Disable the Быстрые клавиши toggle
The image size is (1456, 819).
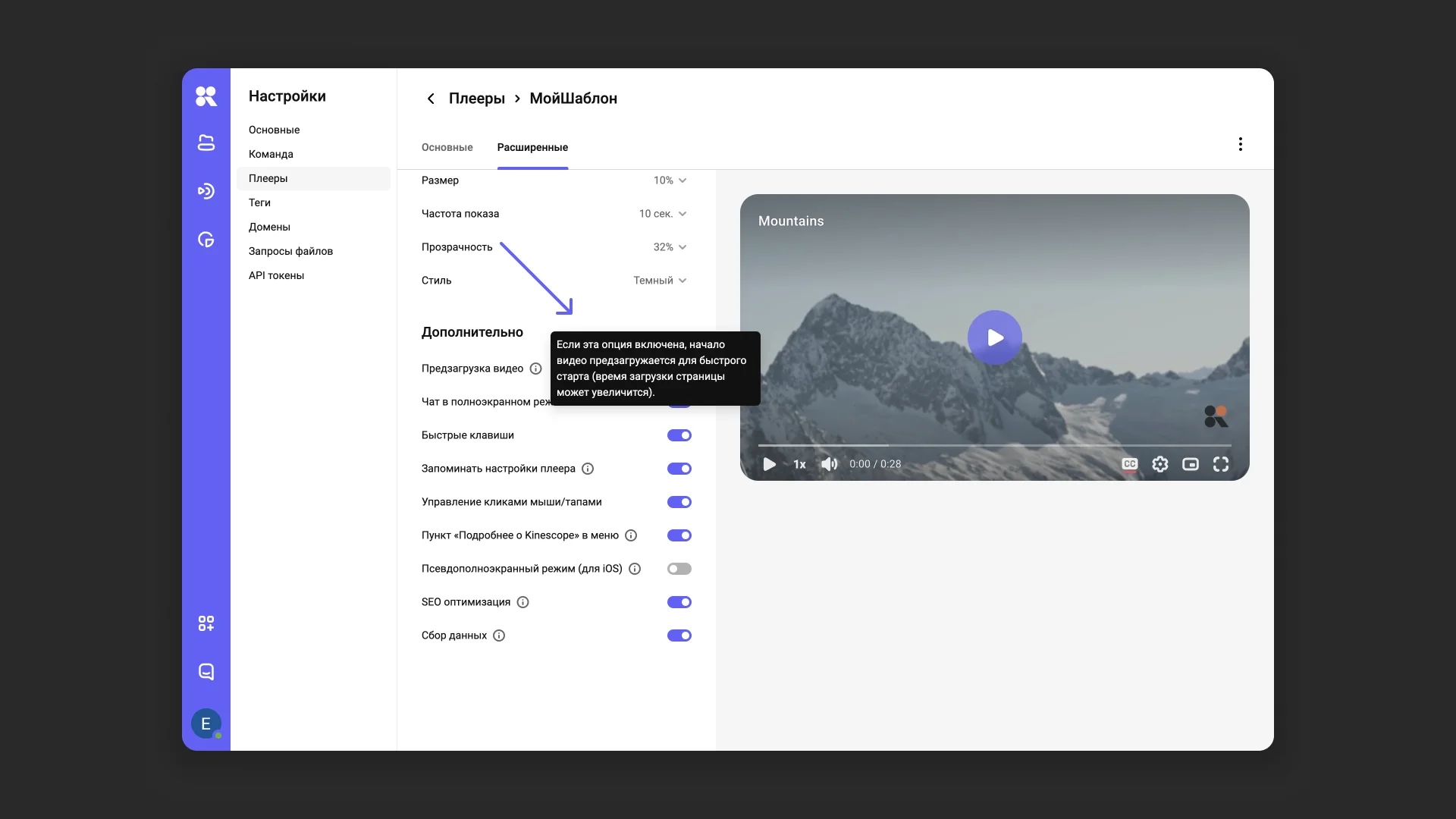click(x=679, y=435)
